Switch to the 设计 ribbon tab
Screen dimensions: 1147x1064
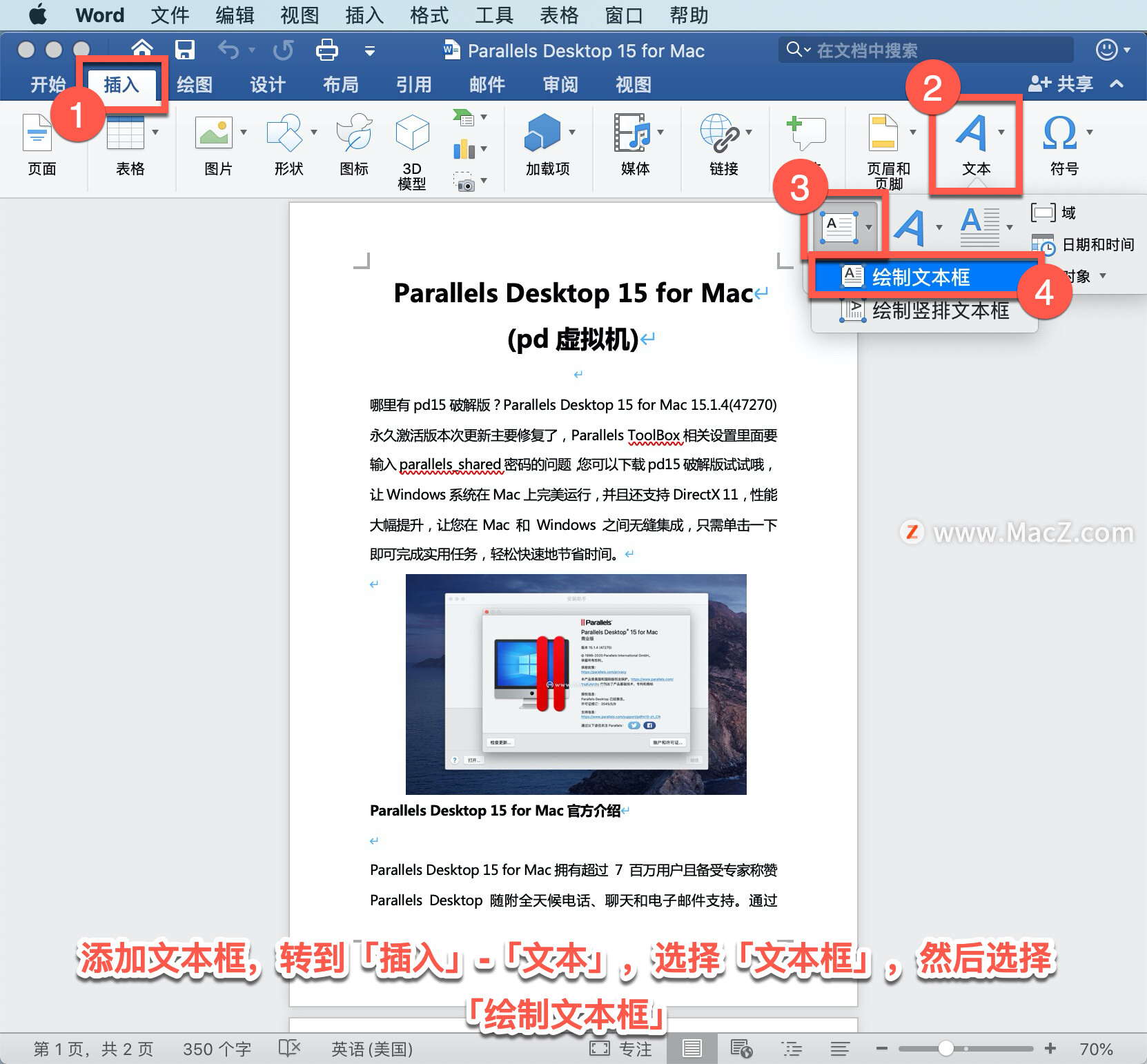(x=268, y=84)
